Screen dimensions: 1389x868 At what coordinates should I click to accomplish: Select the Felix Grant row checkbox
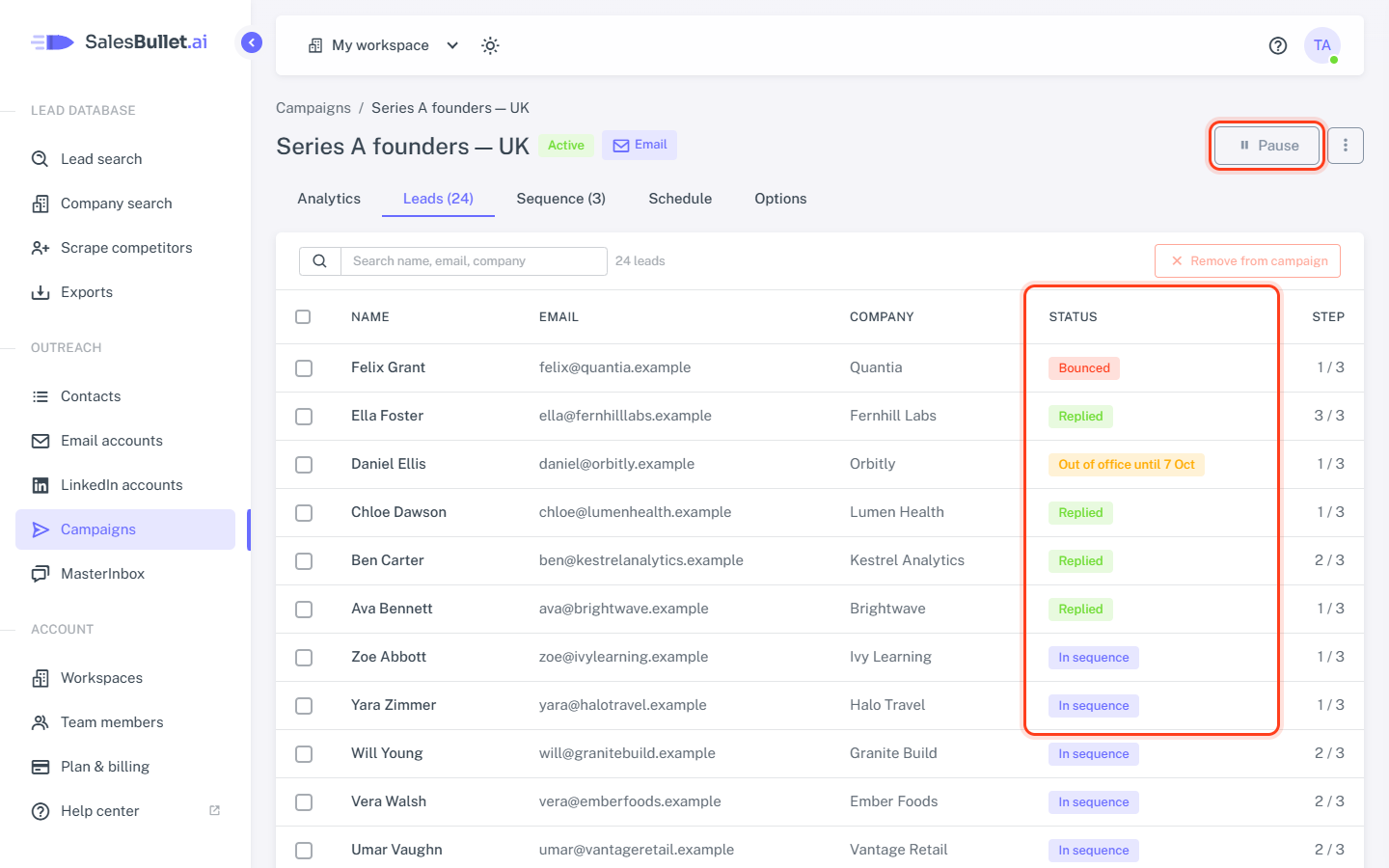(x=304, y=368)
